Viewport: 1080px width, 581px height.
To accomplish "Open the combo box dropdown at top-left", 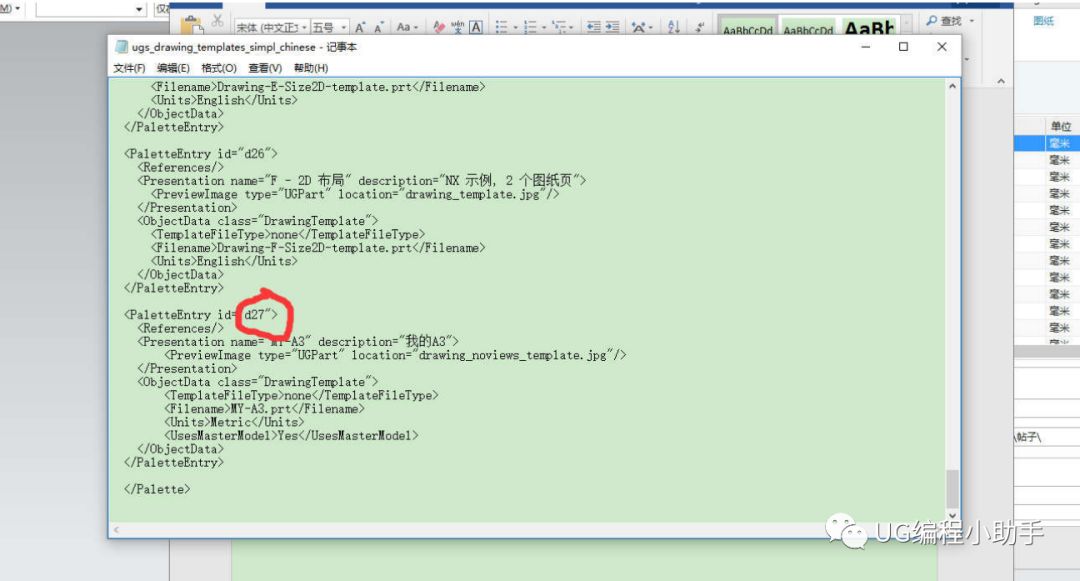I will tap(139, 9).
